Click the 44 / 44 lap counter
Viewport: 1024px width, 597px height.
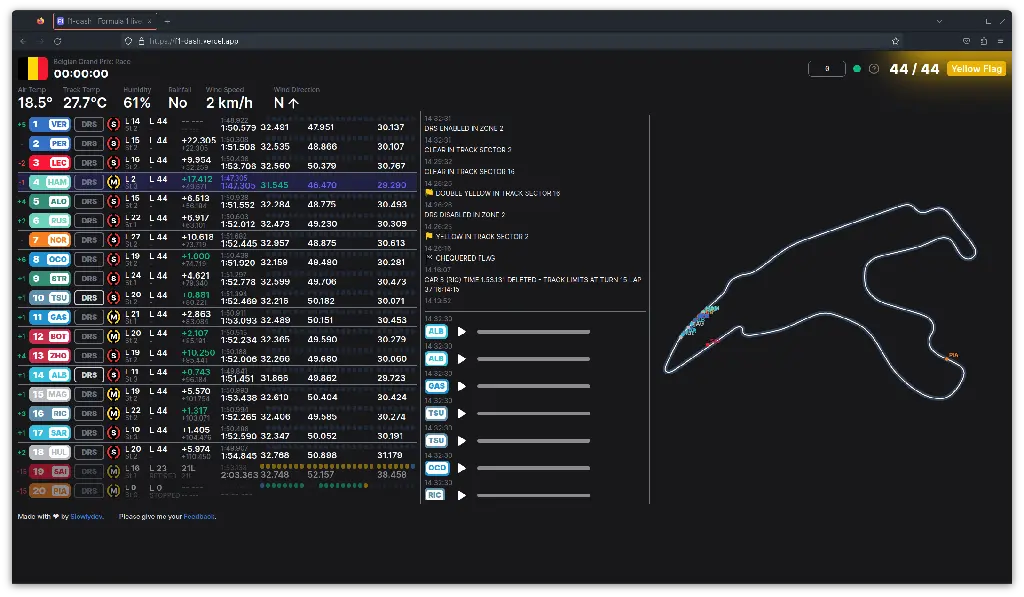914,69
